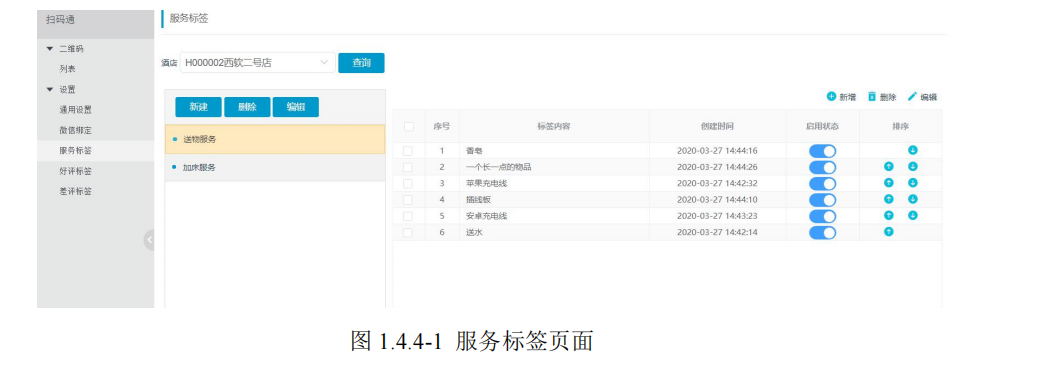Click the timestamp 2020-03-27 14:42:32
Image resolution: width=1049 pixels, height=366 pixels.
717,183
